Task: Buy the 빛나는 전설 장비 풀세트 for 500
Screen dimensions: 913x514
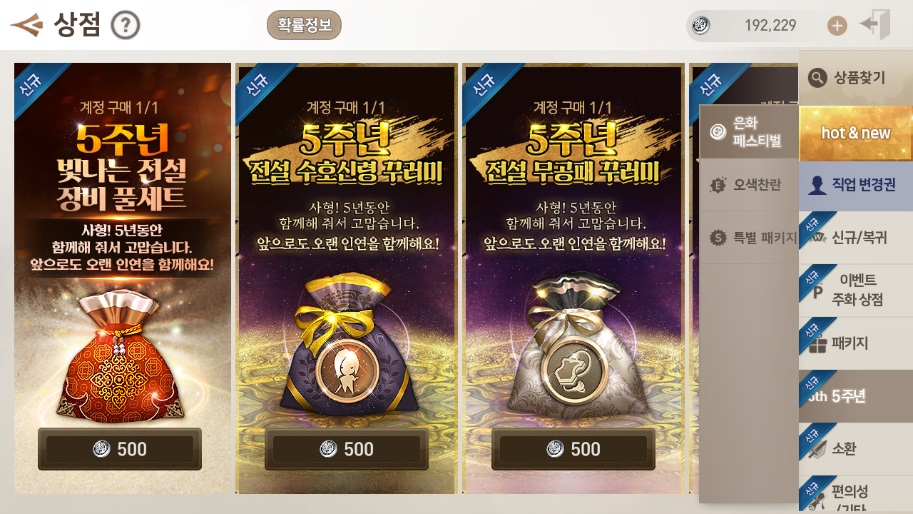Action: (120, 449)
